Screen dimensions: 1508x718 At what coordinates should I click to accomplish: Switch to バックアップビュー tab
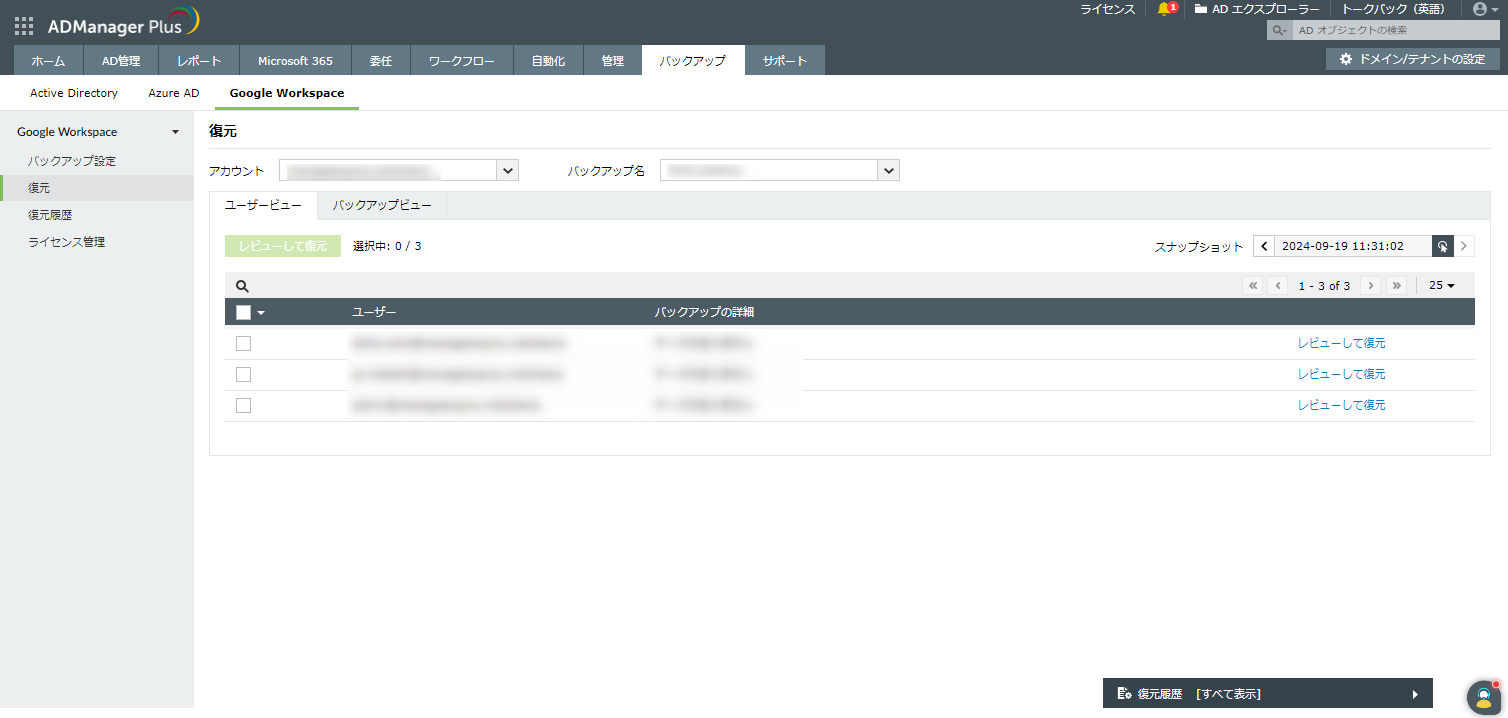point(382,205)
